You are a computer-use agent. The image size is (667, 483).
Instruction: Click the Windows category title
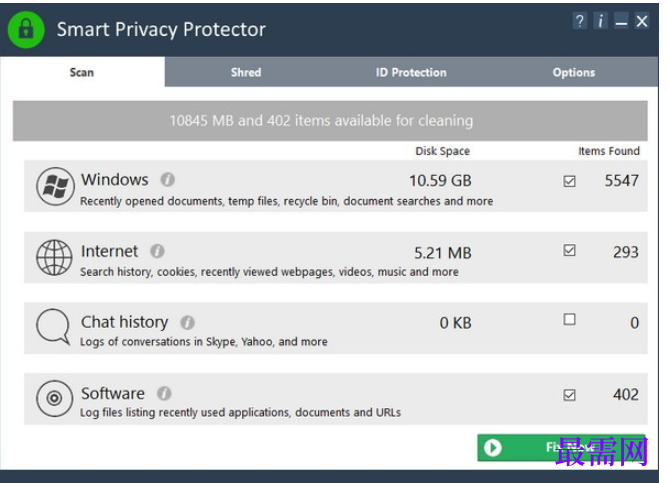(x=115, y=180)
